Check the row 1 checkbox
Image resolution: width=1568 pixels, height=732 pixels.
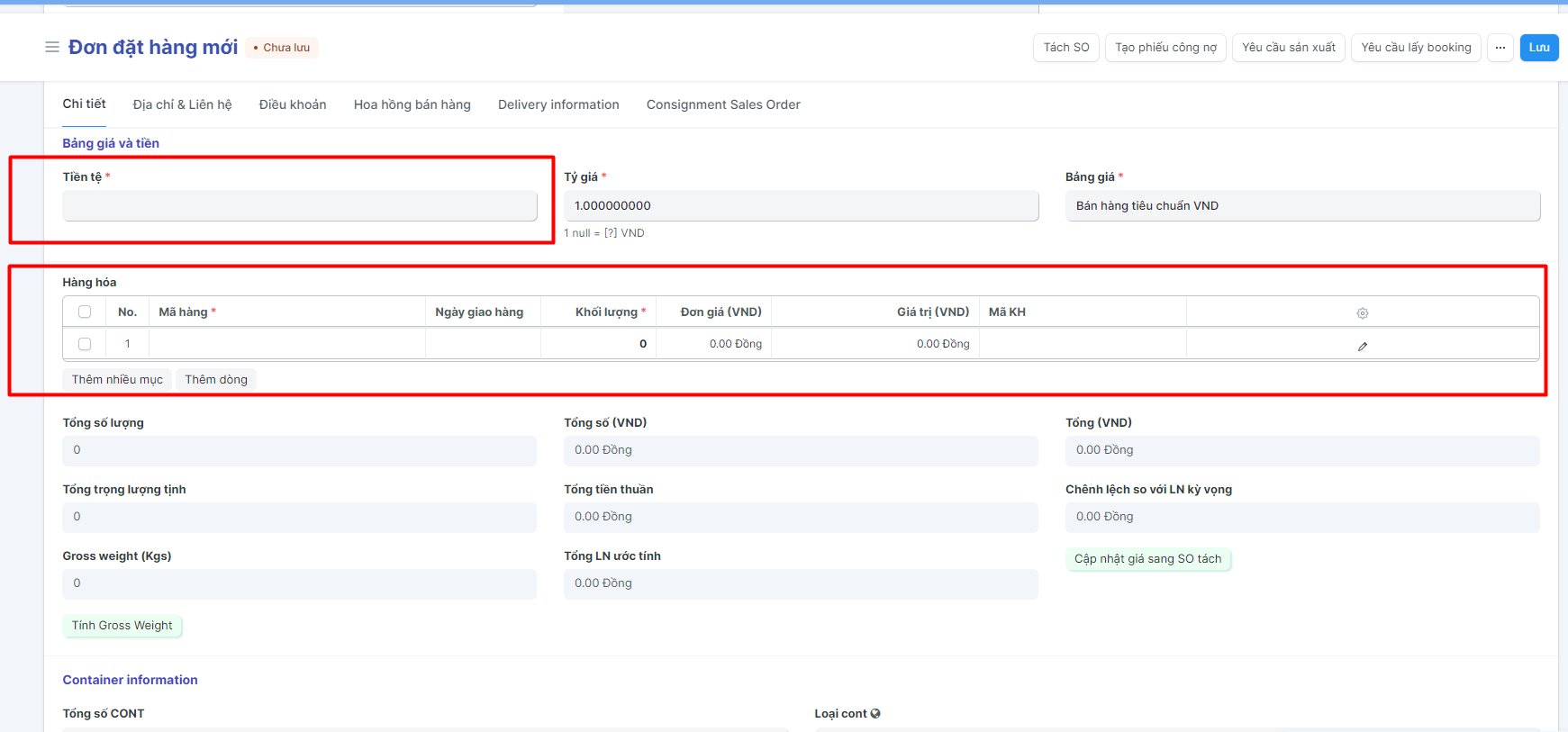[85, 344]
